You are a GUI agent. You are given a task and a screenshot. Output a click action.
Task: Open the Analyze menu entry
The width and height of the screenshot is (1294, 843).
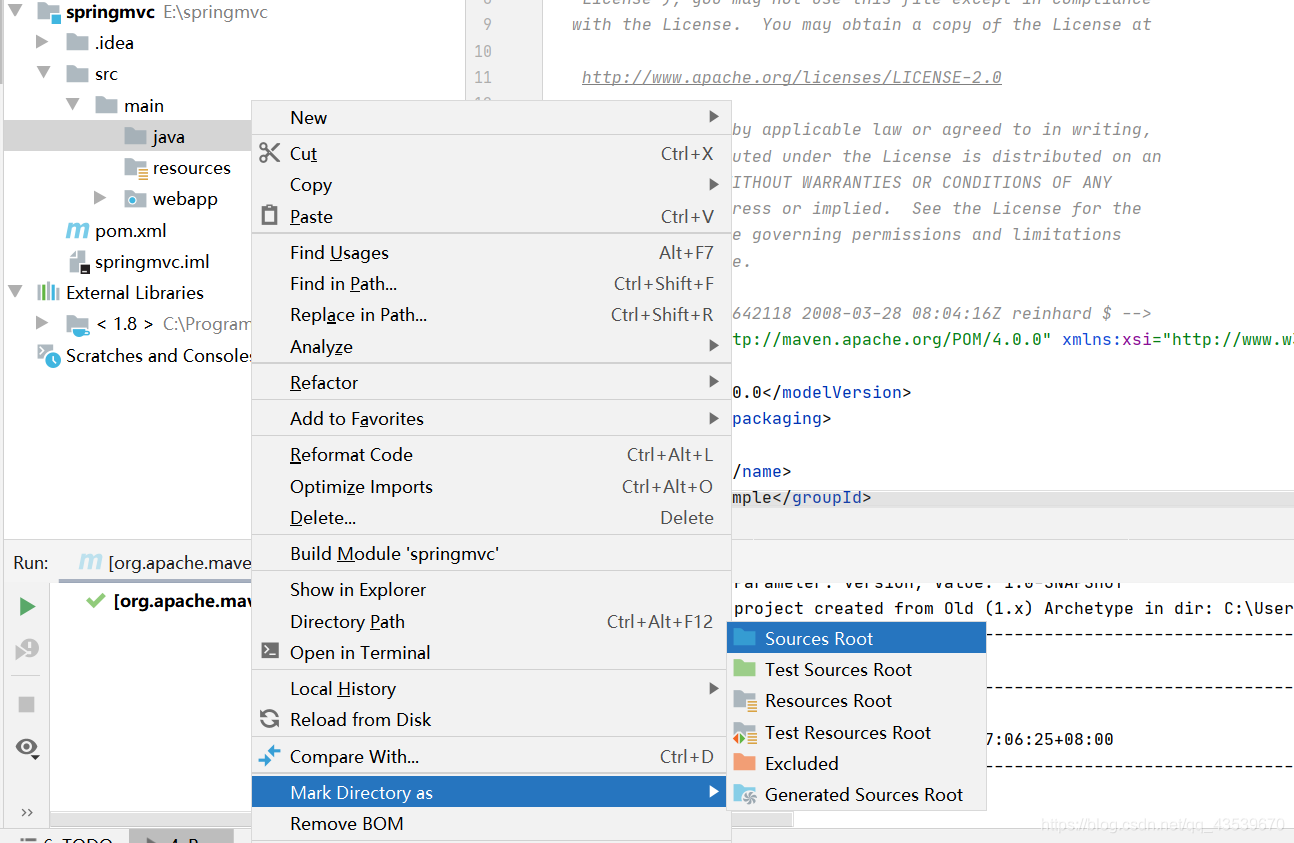(490, 347)
